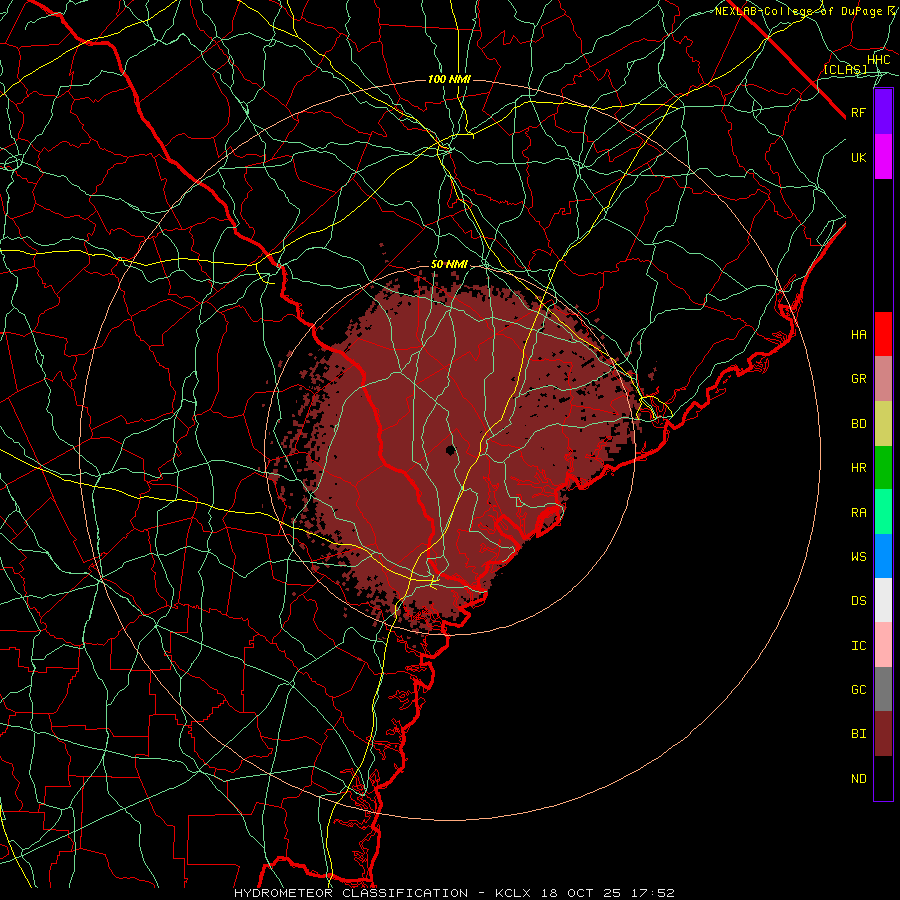
Task: Click the 'HYDROMETEOR CLASSIFICATION' caption text
Action: click(351, 893)
